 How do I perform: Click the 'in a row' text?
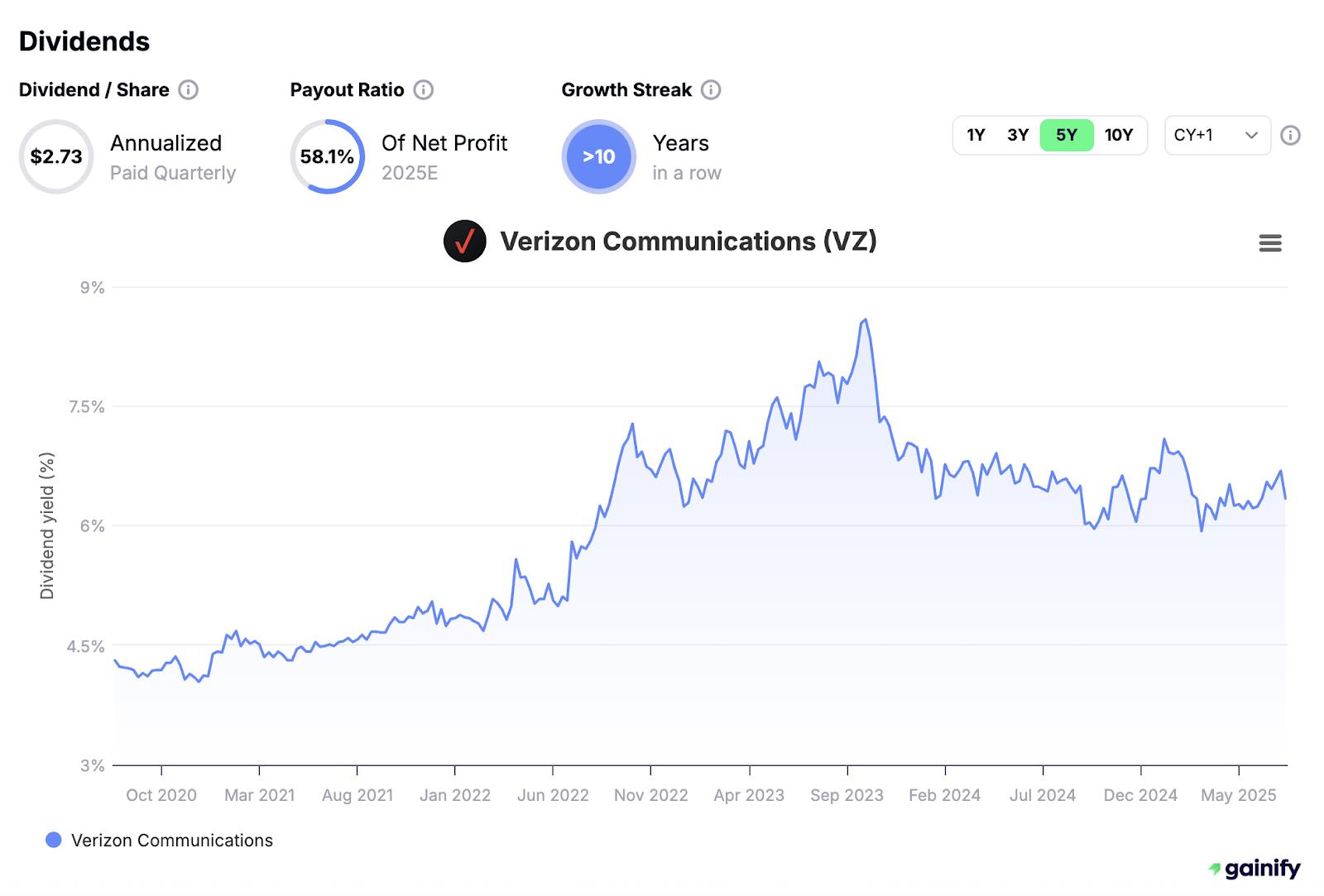pyautogui.click(x=687, y=173)
